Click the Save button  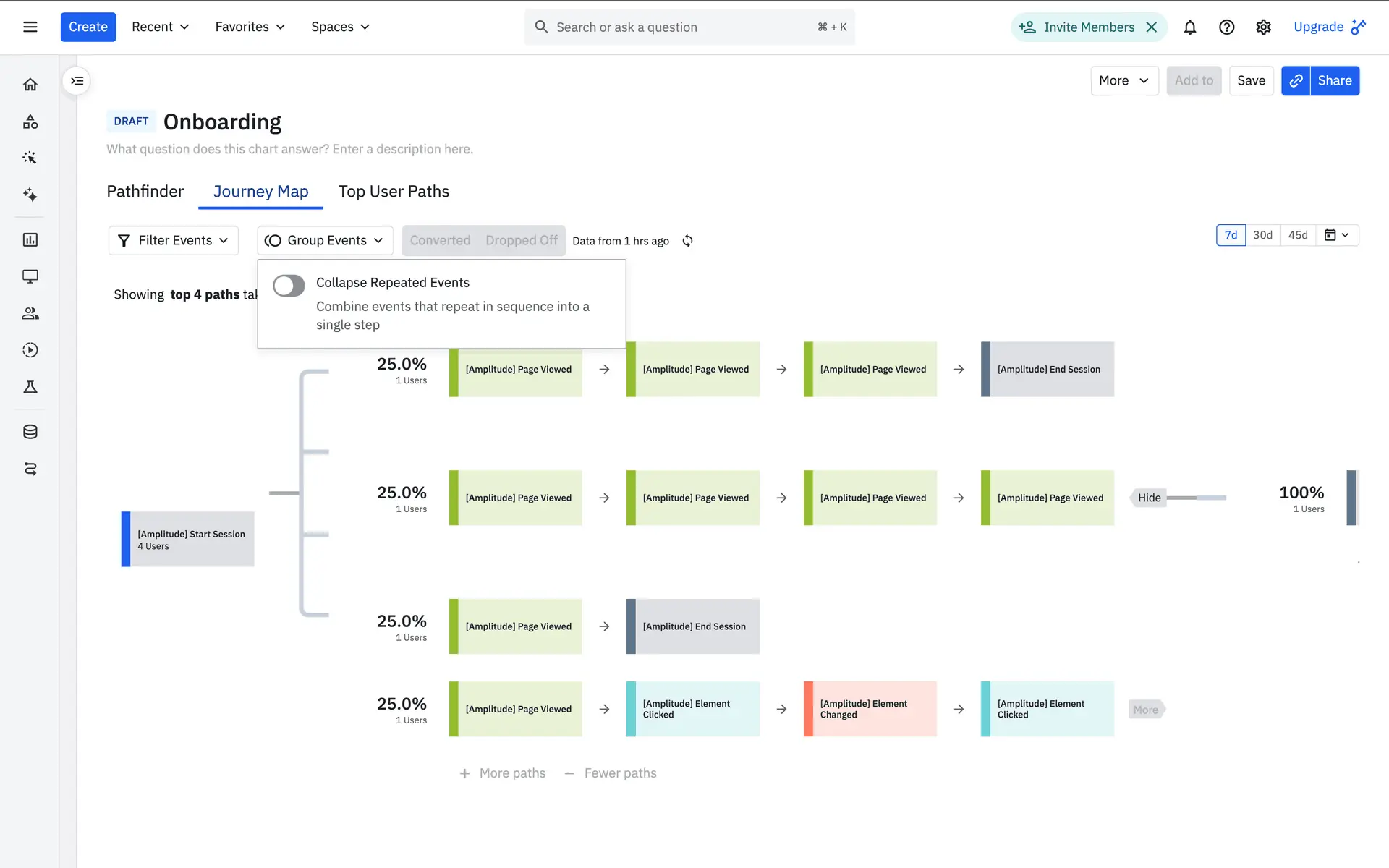1251,81
